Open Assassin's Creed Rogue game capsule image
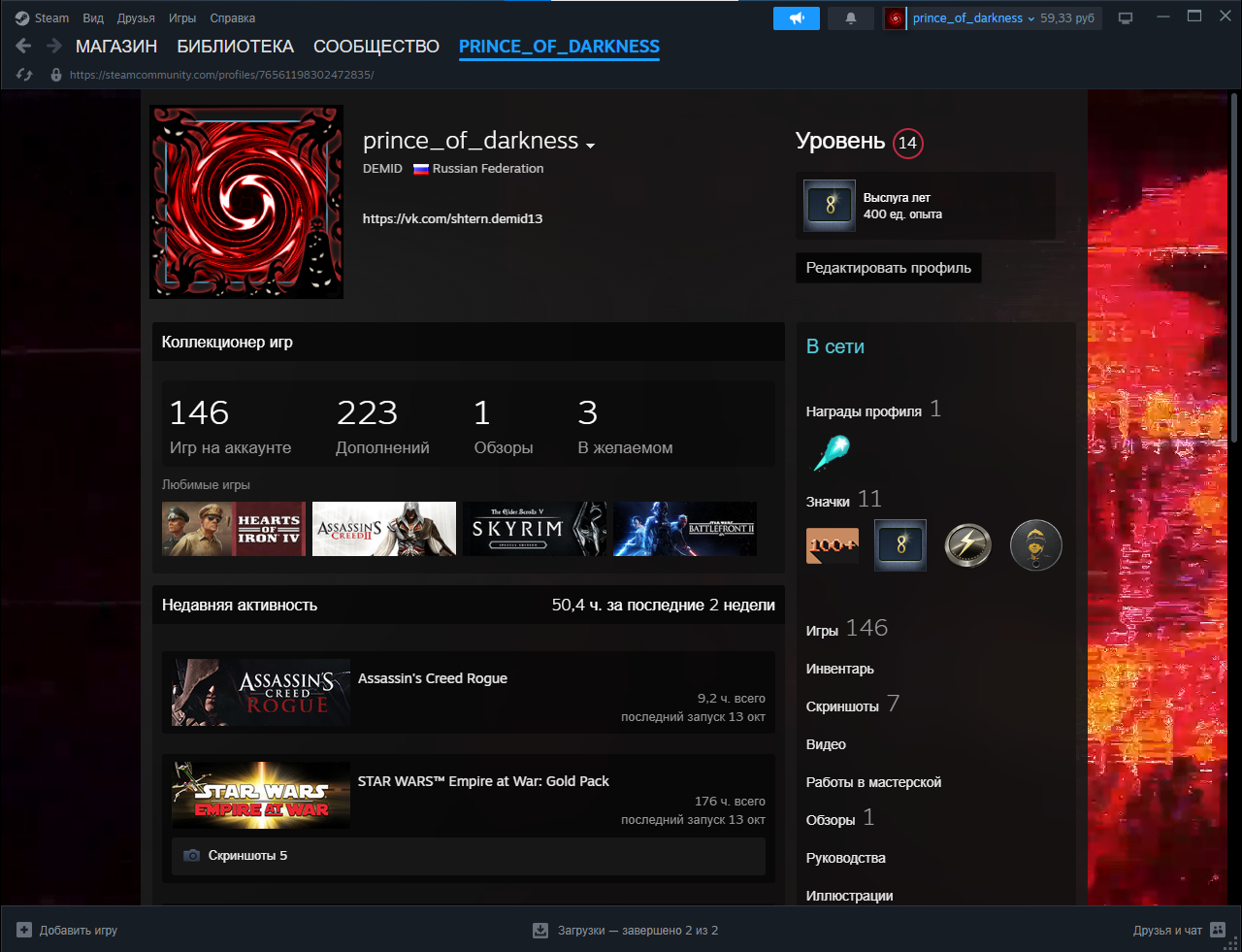Screen dimensions: 1242x952 click(261, 693)
